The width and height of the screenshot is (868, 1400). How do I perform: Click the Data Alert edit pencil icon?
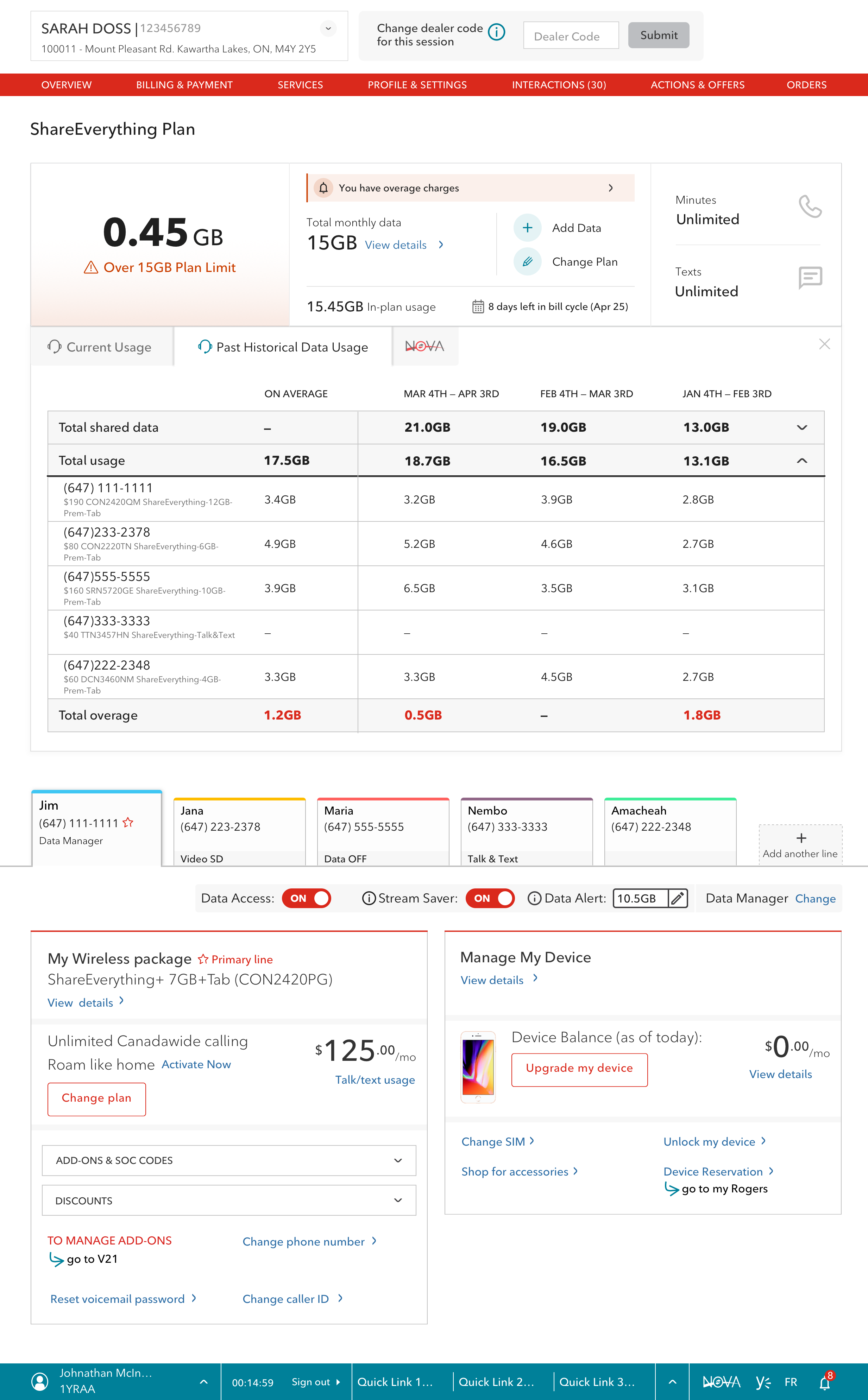click(678, 899)
